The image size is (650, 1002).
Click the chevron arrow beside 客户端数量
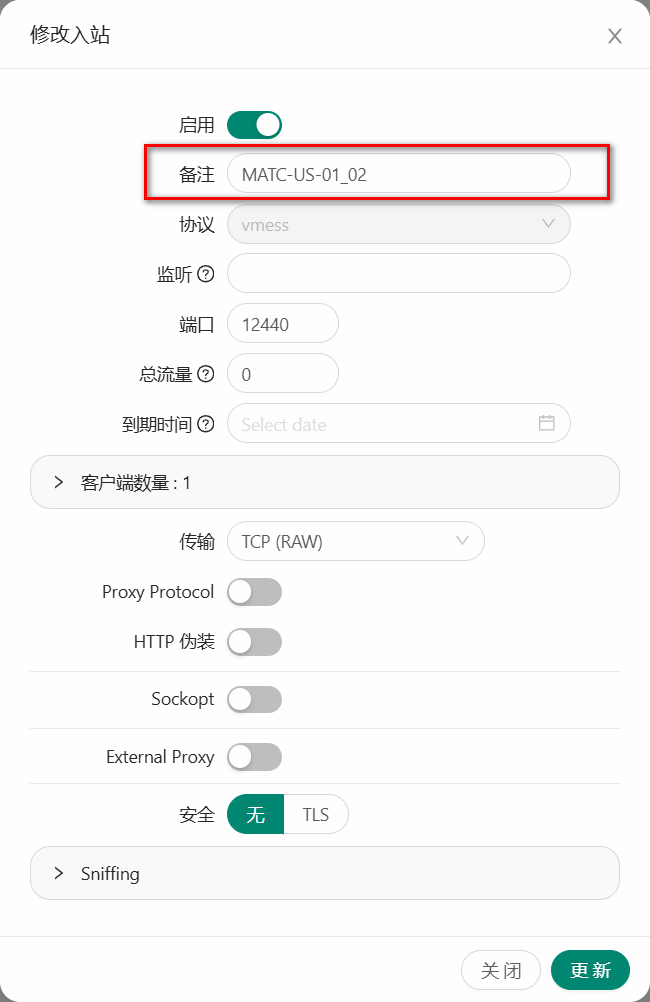click(59, 482)
